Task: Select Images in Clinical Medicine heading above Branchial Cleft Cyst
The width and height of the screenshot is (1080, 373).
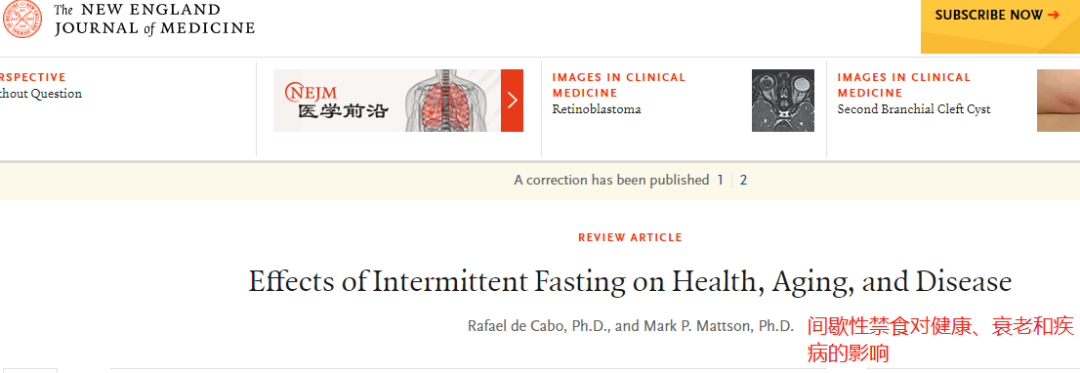Action: 904,85
